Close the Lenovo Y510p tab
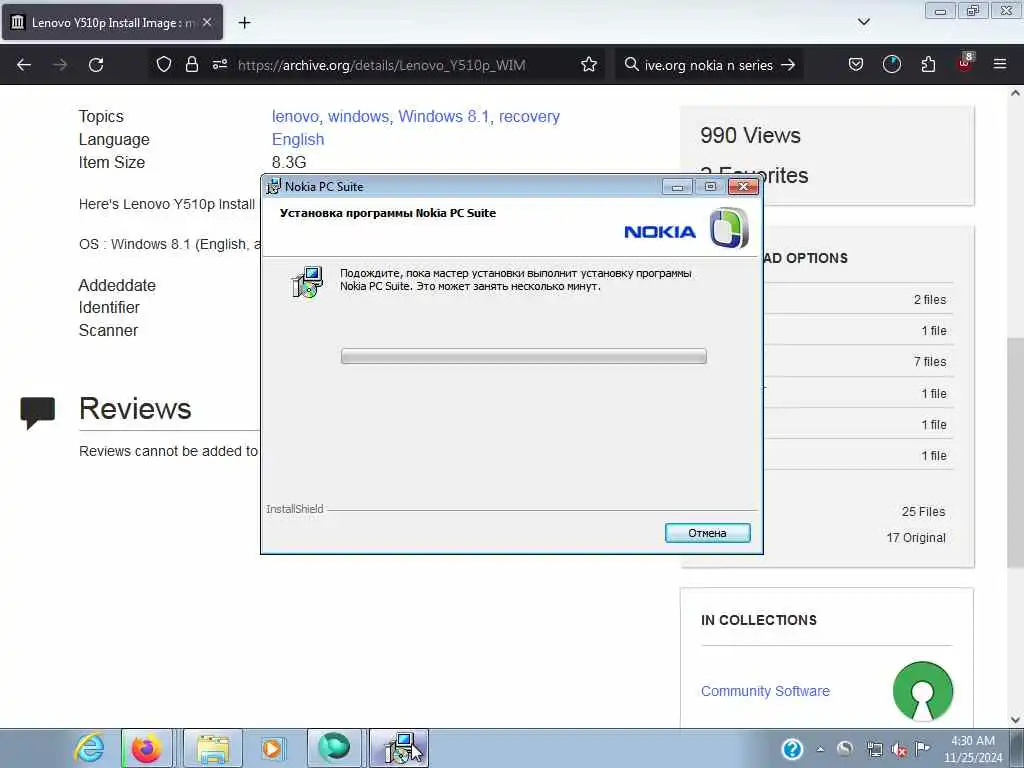The height and width of the screenshot is (768, 1024). (207, 22)
